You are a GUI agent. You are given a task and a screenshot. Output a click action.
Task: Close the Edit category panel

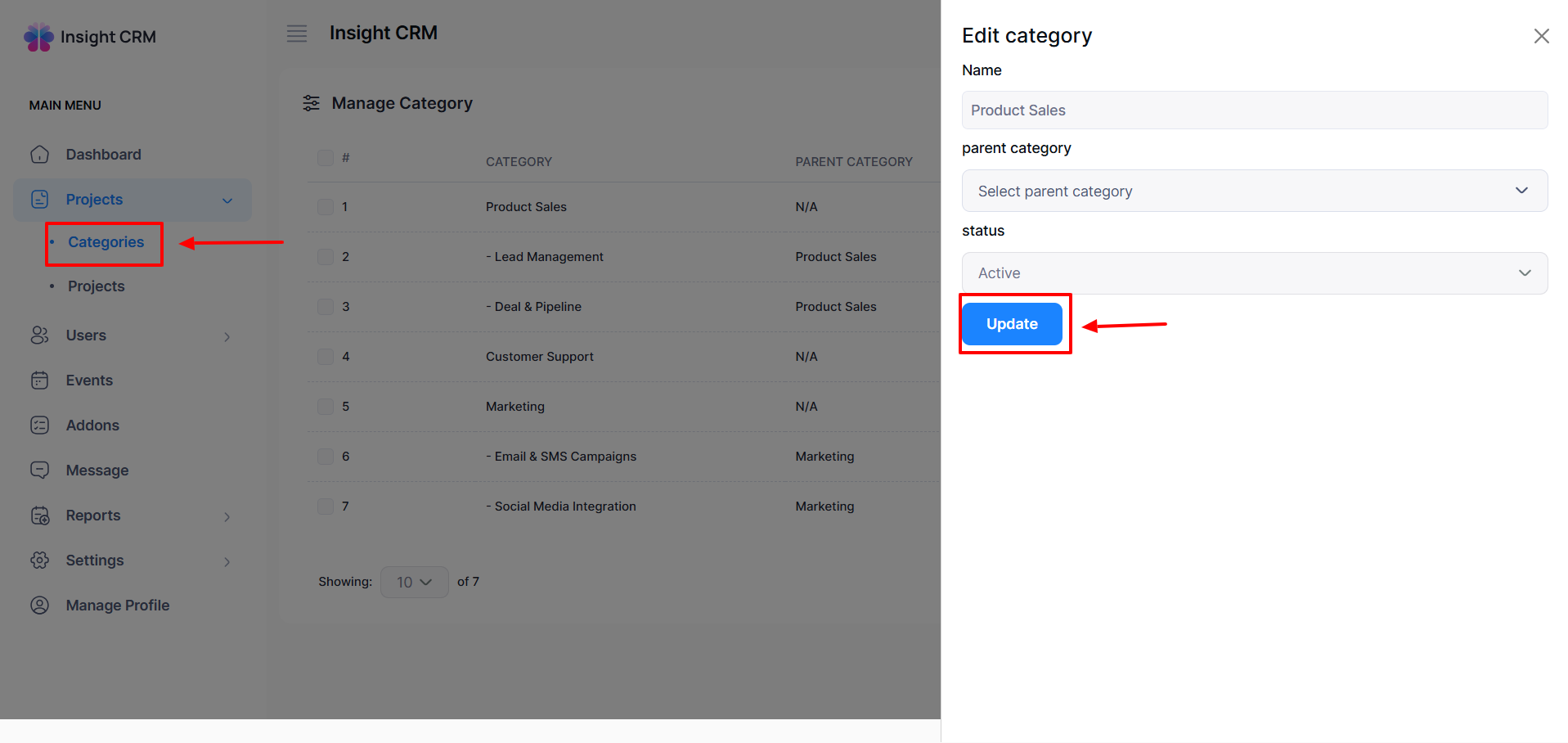[1541, 36]
